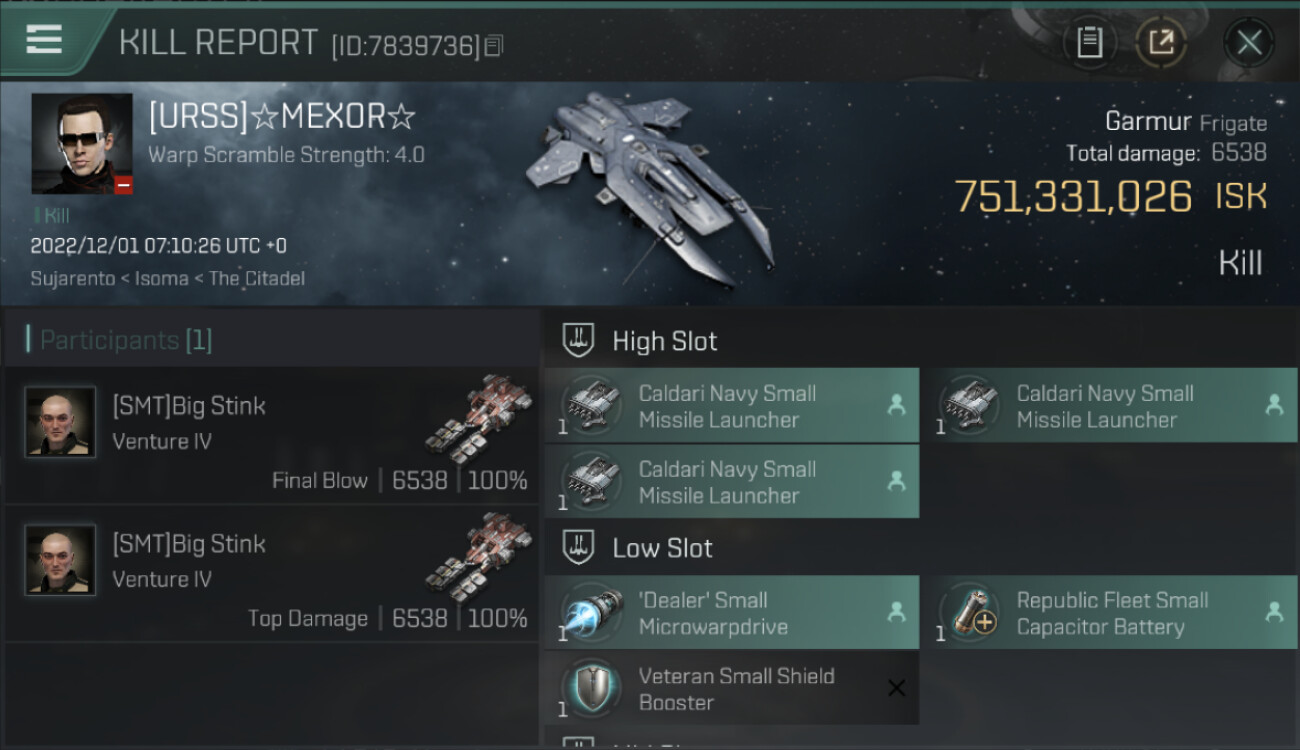Select the third Caldari Navy Missile Launcher
1300x750 pixels.
732,482
